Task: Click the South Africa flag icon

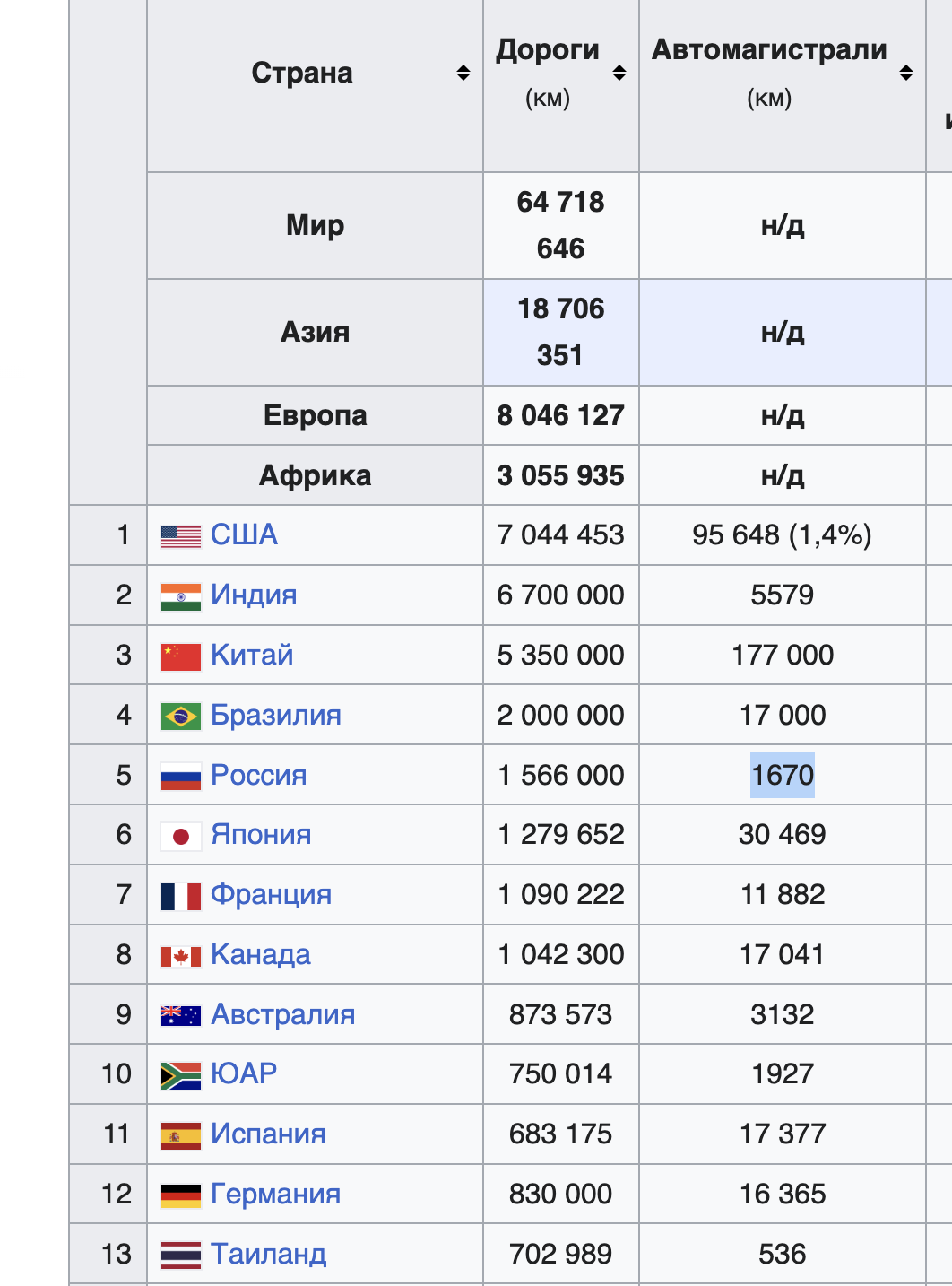Action: coord(181,1075)
